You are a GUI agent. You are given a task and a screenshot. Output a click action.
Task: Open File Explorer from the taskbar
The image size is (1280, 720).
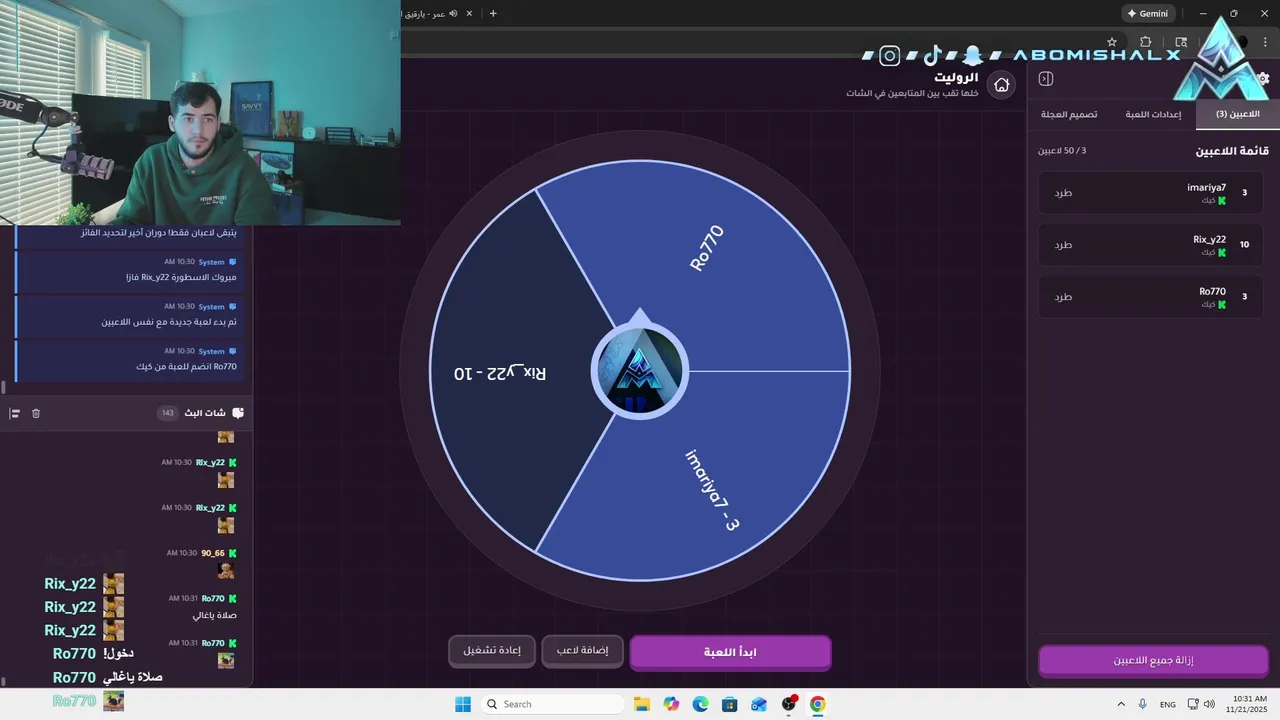point(642,704)
